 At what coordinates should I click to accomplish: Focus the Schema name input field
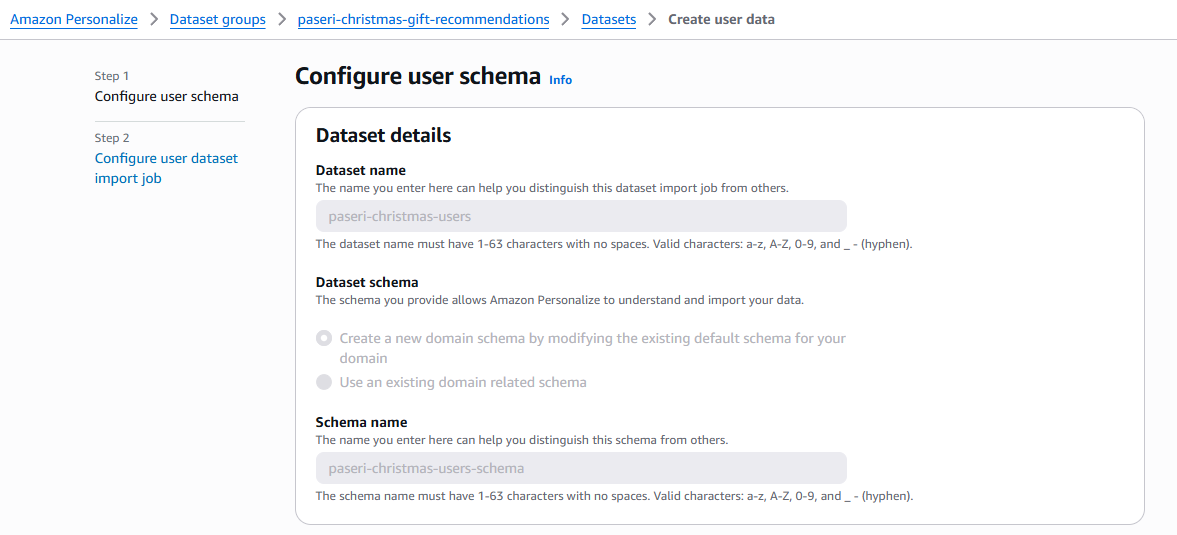click(581, 468)
